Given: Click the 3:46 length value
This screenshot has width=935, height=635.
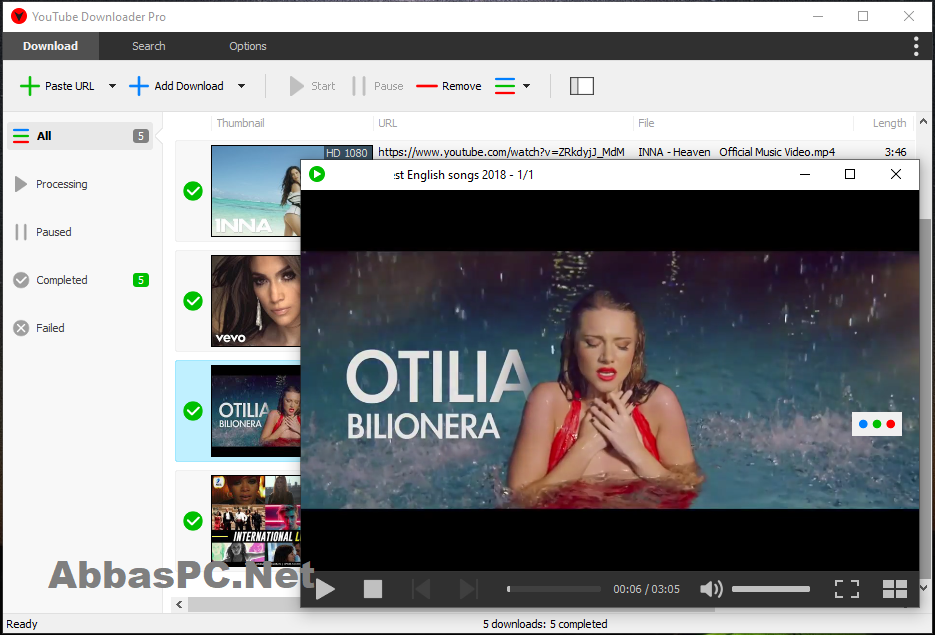Looking at the screenshot, I should coord(896,152).
